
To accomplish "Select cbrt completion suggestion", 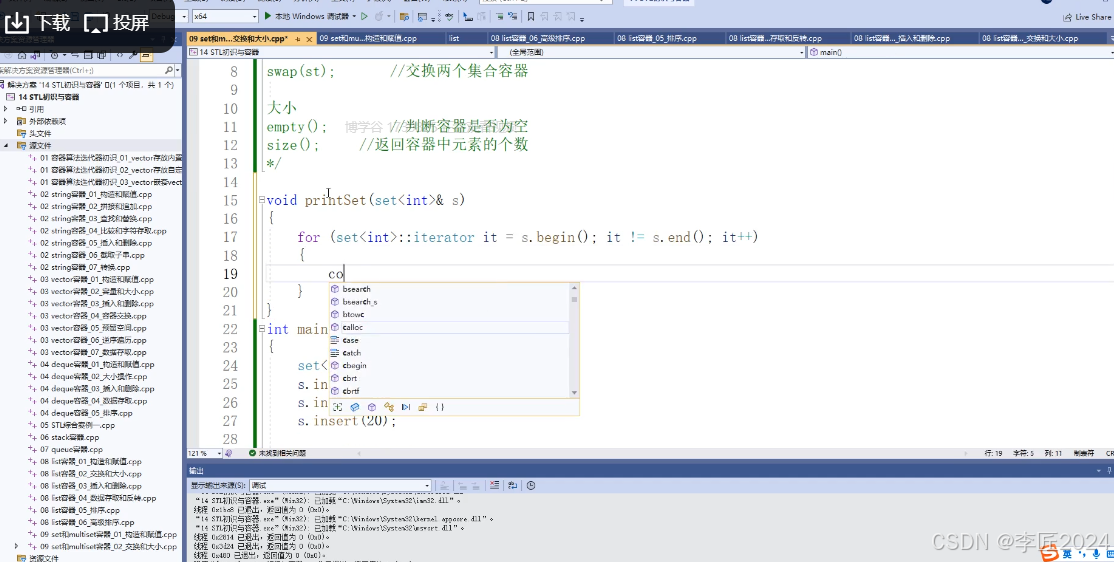I will click(449, 379).
